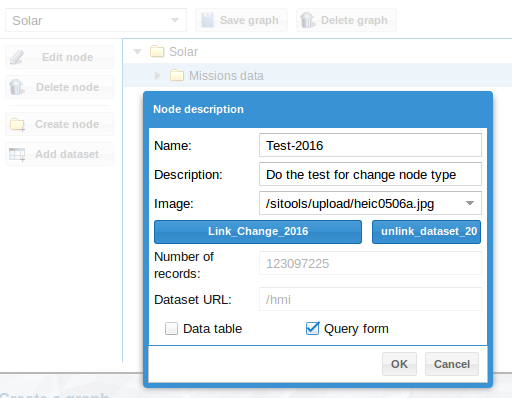The image size is (512, 398).
Task: Click the Name field containing Test-2016
Action: click(x=370, y=145)
